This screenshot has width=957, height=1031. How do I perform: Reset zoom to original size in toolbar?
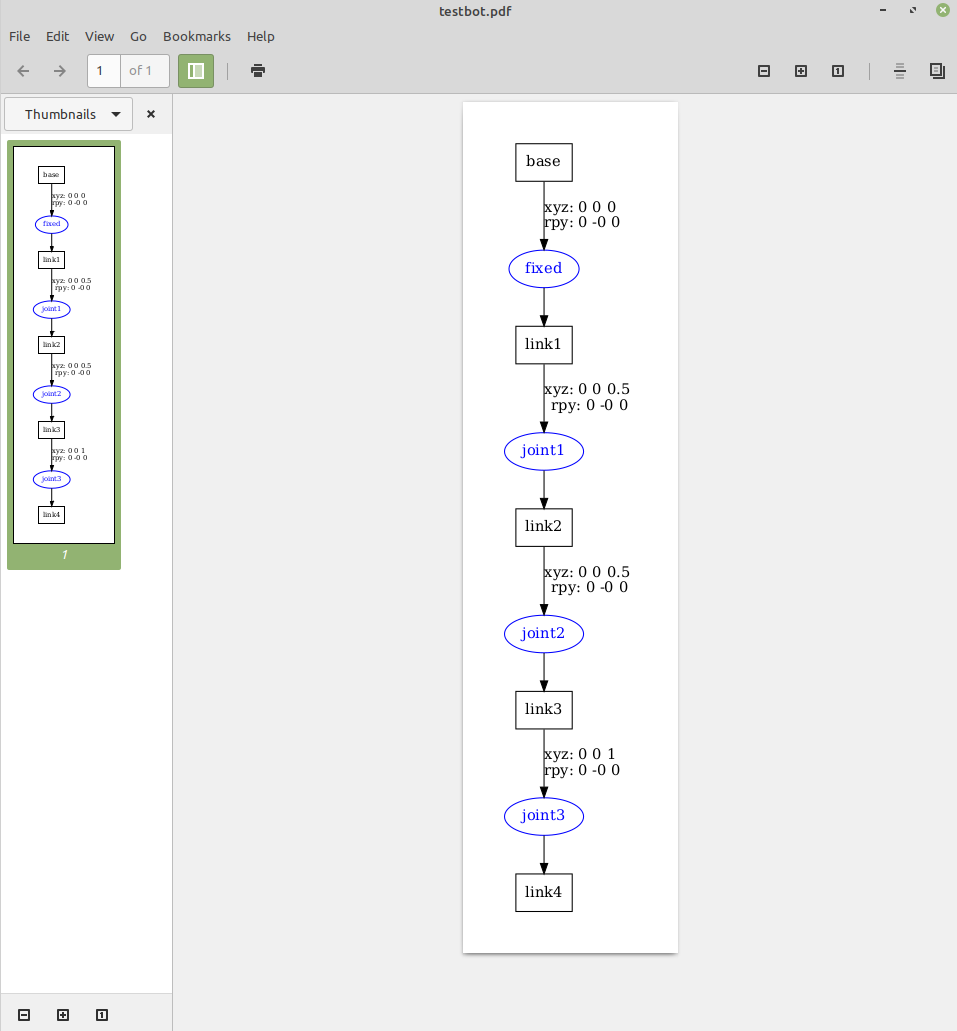[838, 71]
